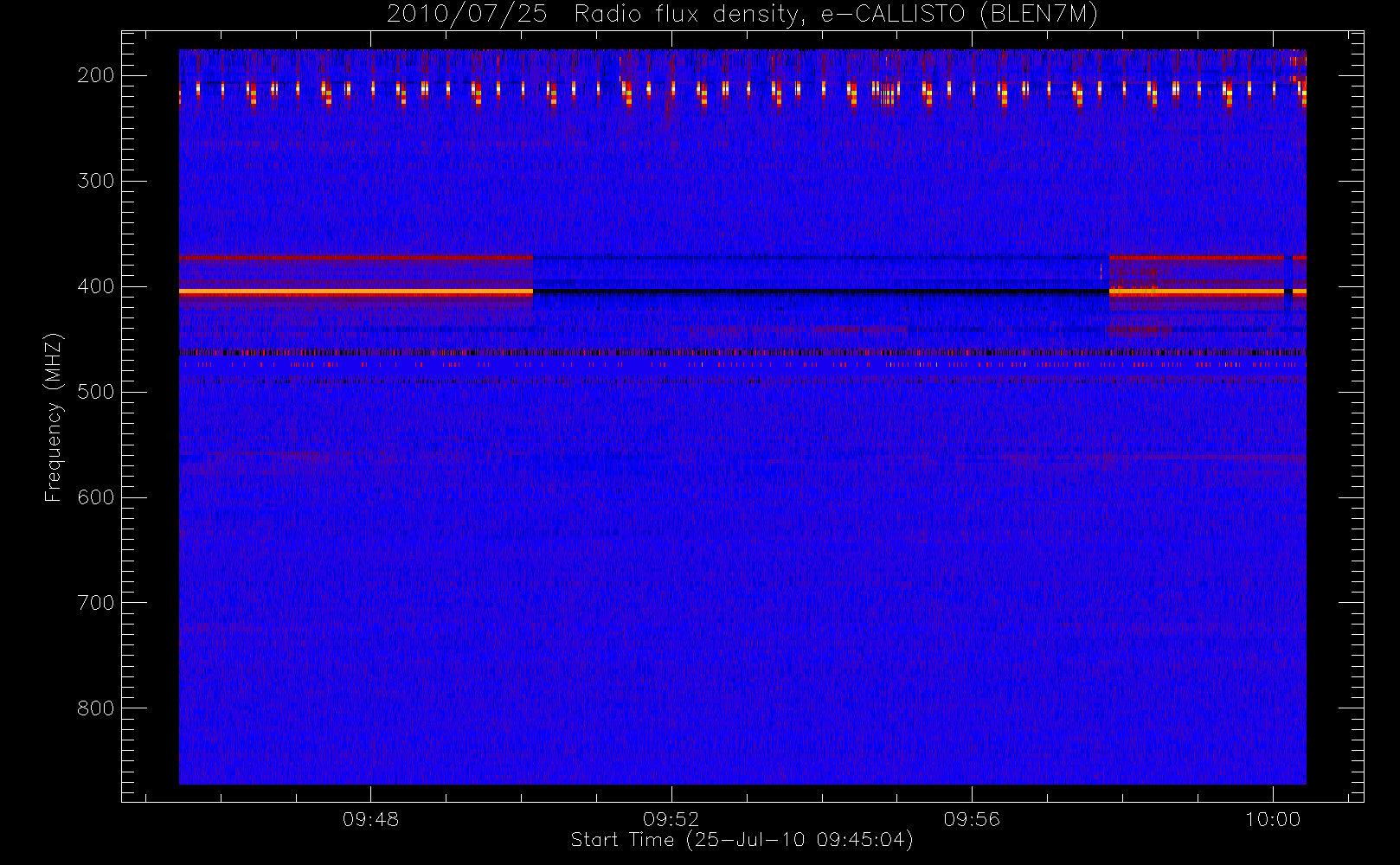1400x865 pixels.
Task: Click the 09:52 time tick label
Action: (x=671, y=819)
